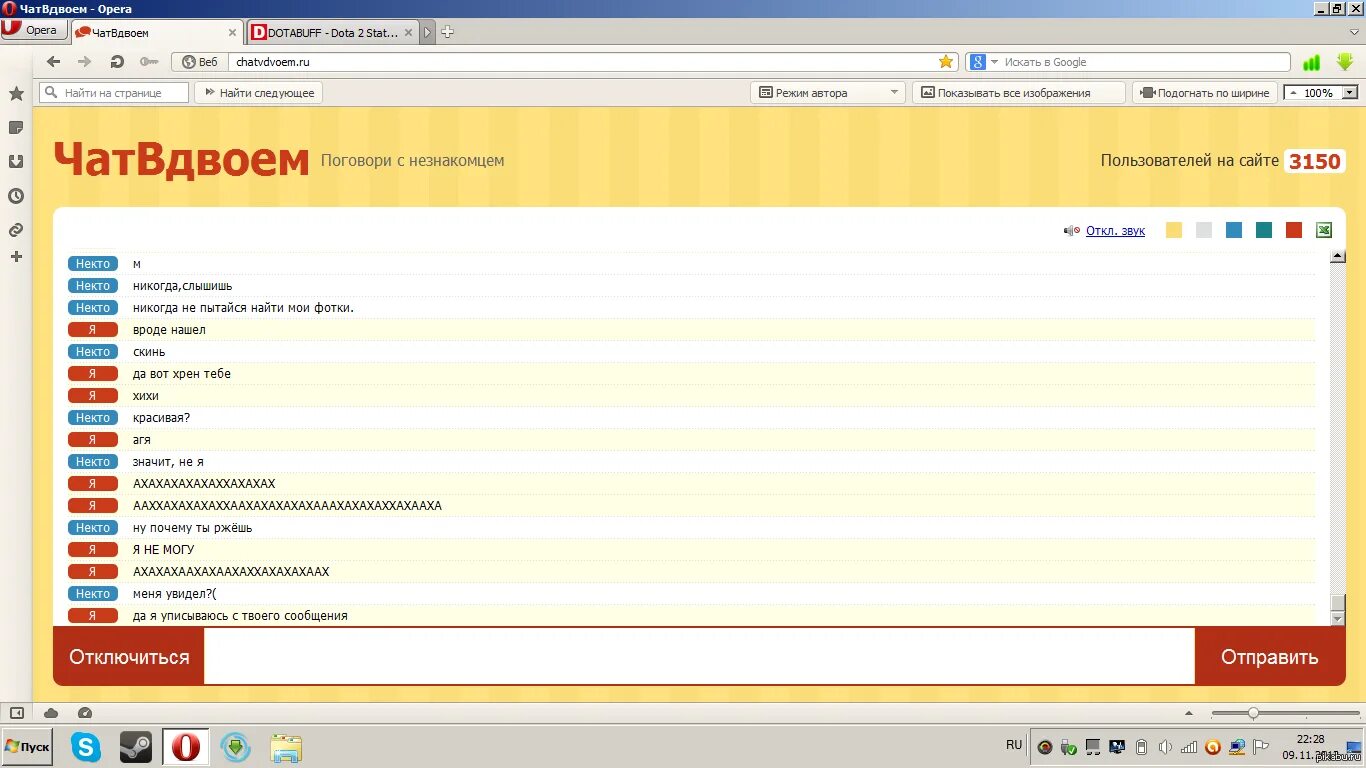Go forward with the forward arrow

[85, 62]
